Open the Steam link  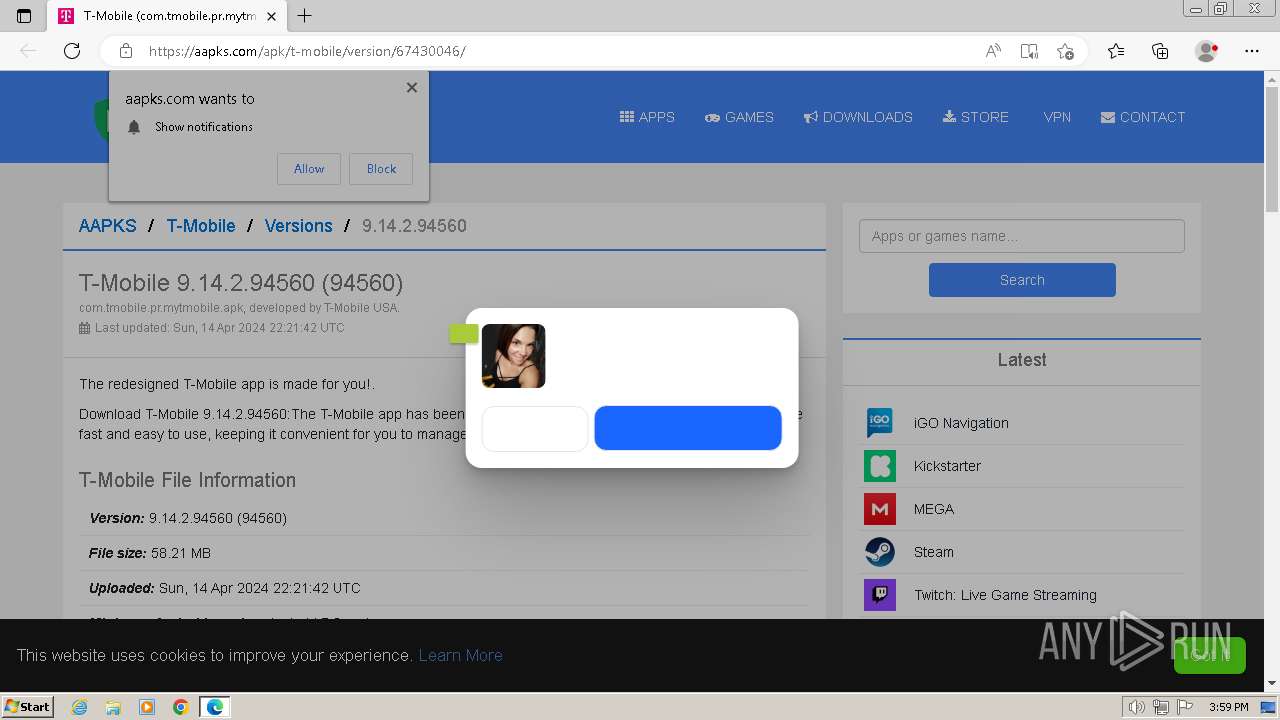click(x=934, y=552)
